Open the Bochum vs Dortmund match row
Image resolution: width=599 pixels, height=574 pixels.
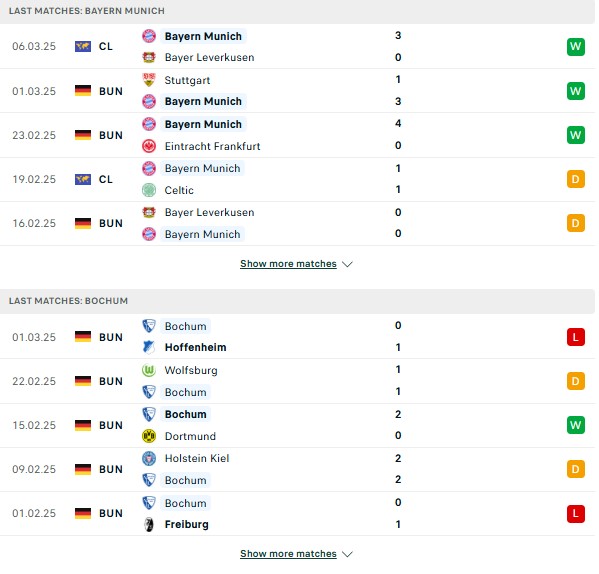coord(297,425)
